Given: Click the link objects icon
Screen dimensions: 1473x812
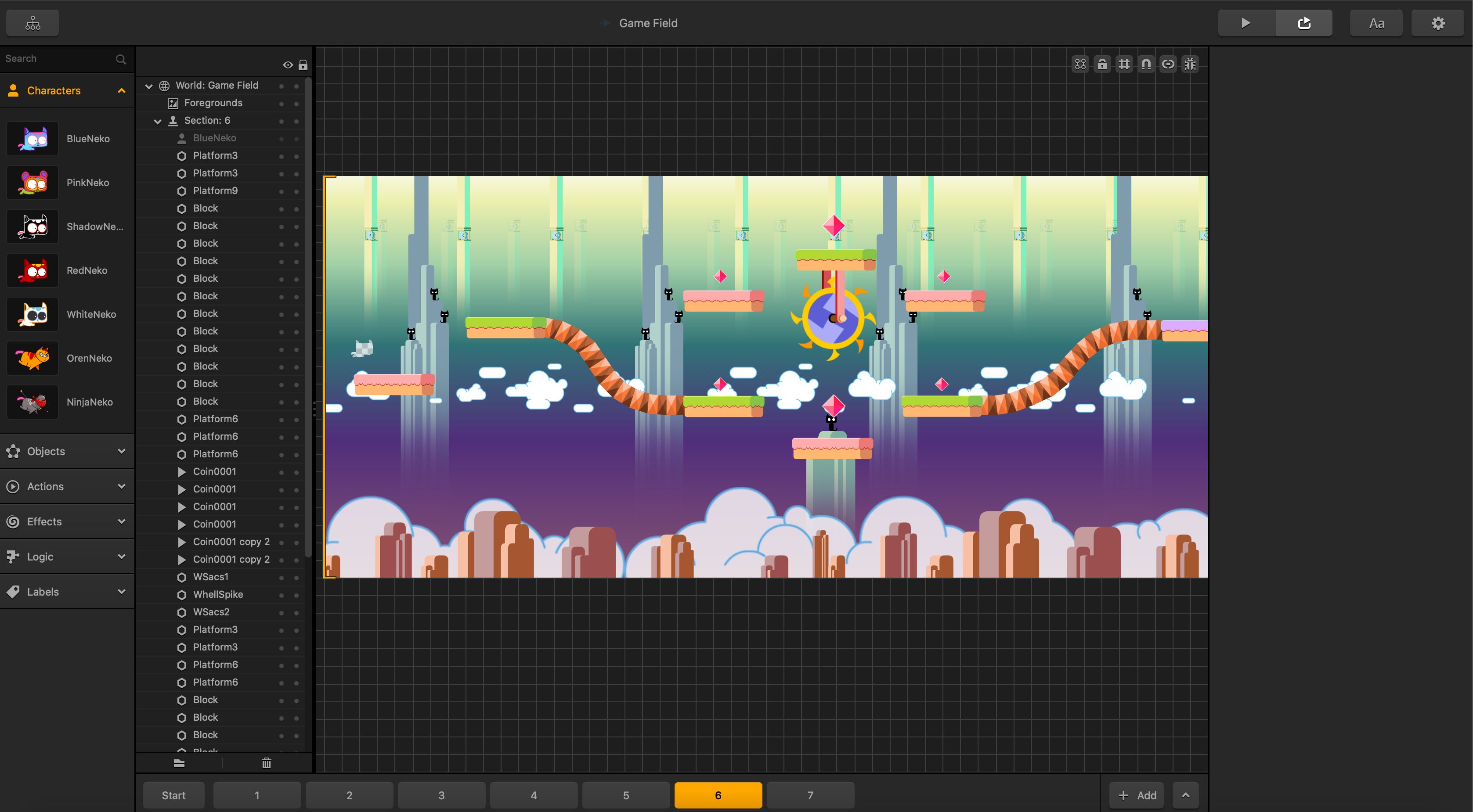Looking at the screenshot, I should (1168, 64).
